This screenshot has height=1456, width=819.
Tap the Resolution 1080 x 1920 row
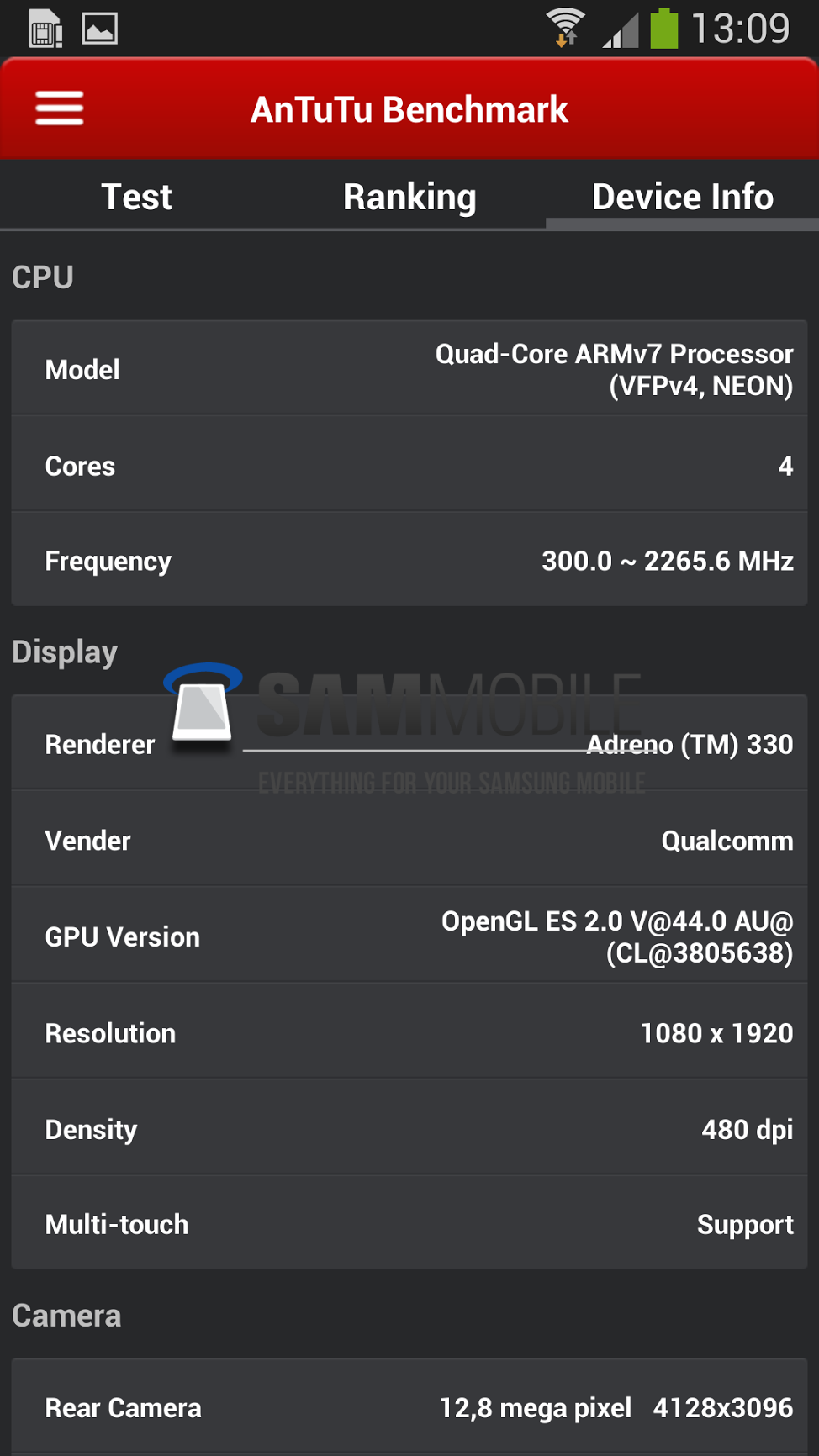pos(409,1033)
